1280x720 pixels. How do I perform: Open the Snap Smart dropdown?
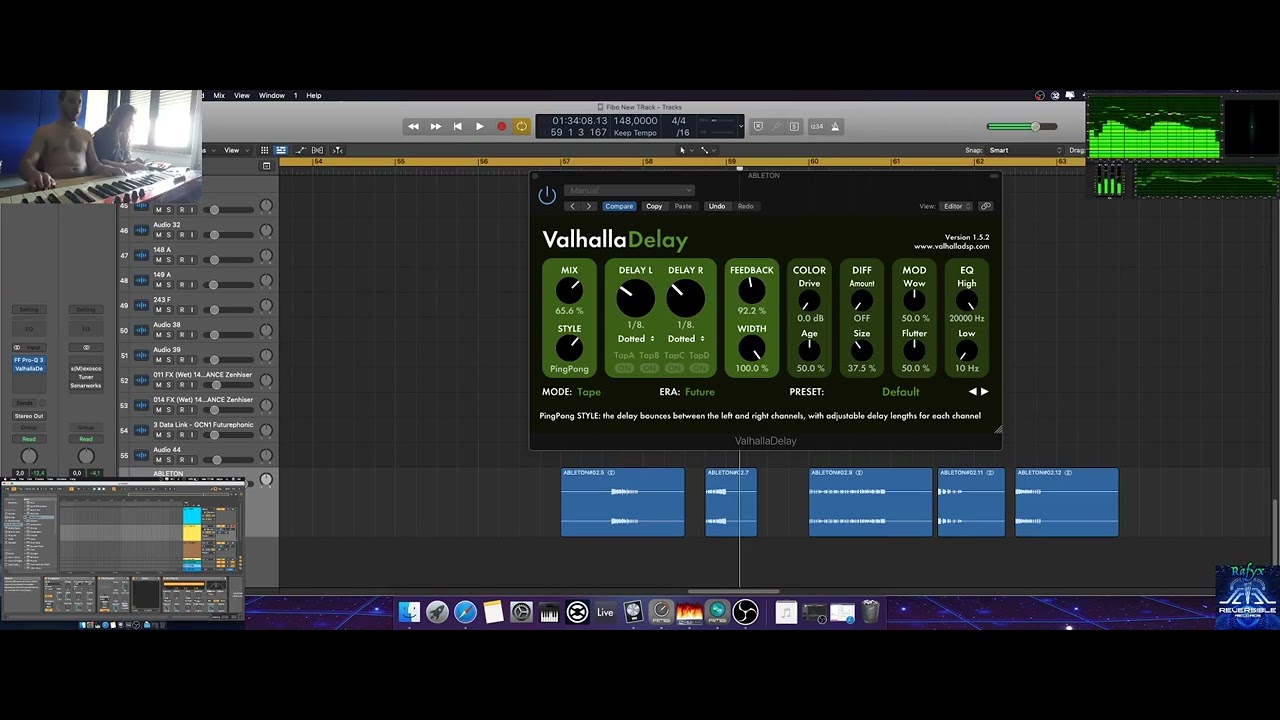(1025, 150)
